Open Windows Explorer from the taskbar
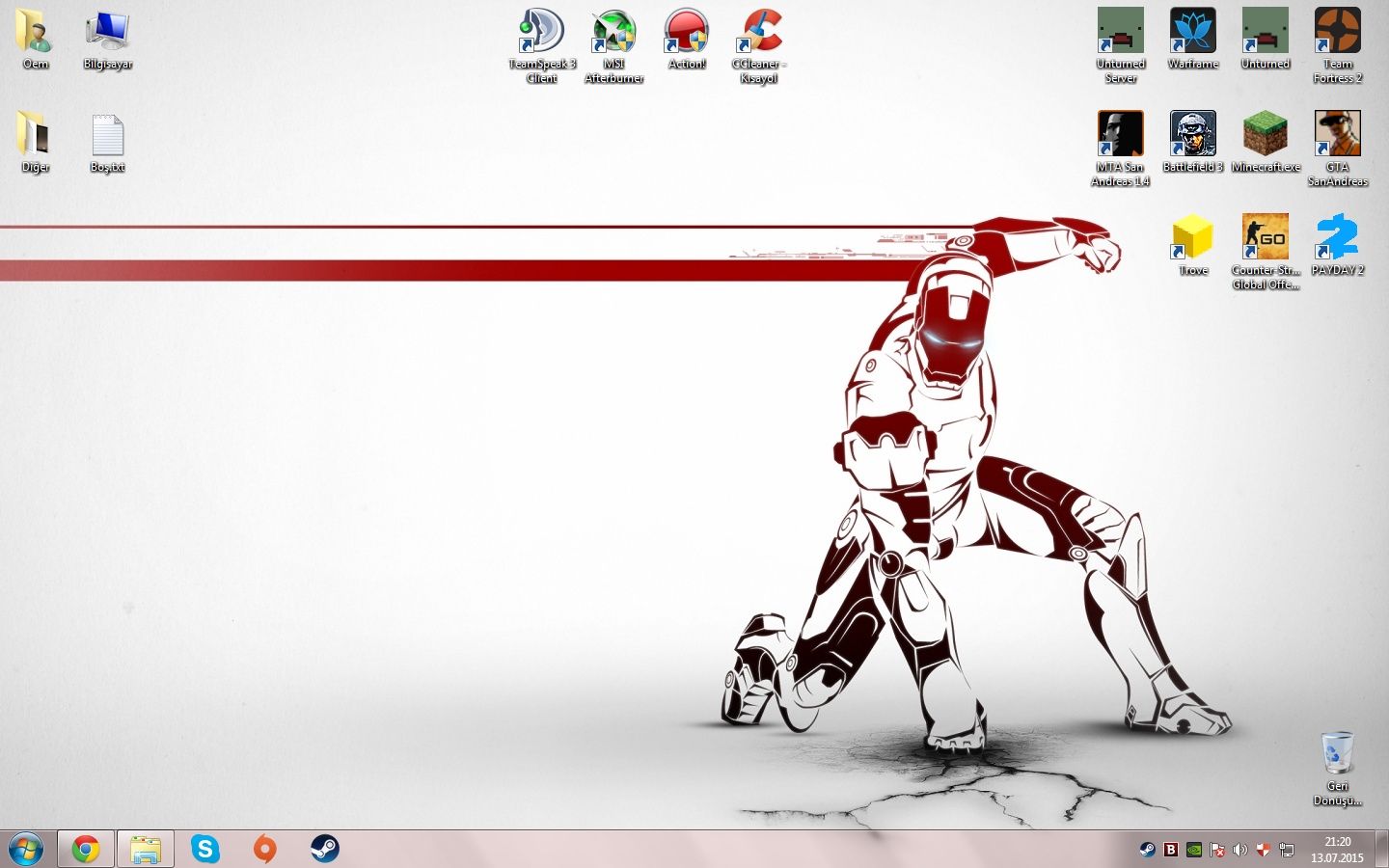This screenshot has height=868, width=1389. pos(146,850)
